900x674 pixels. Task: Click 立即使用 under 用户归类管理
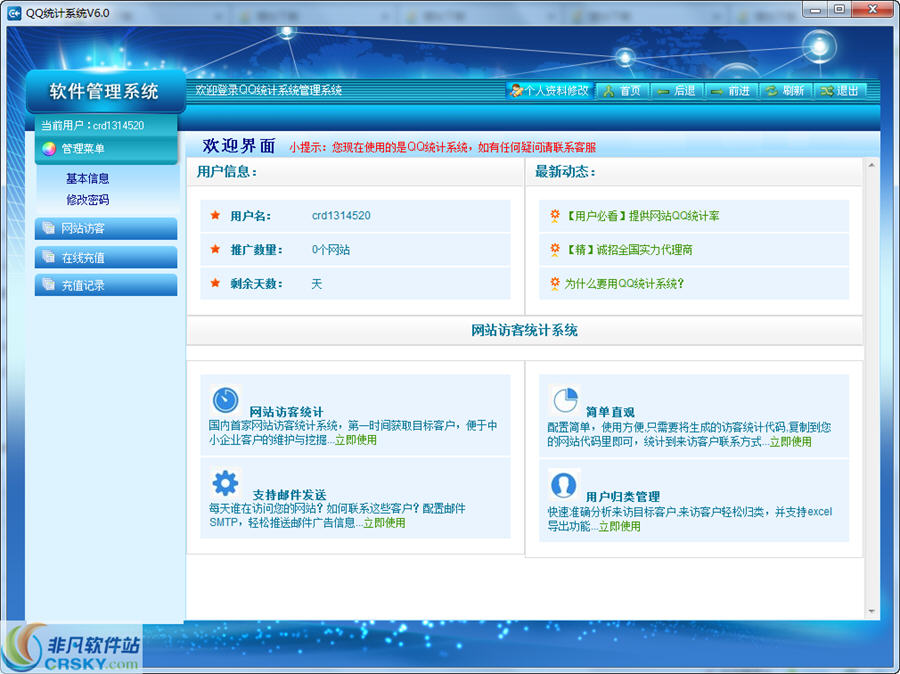pyautogui.click(x=620, y=526)
